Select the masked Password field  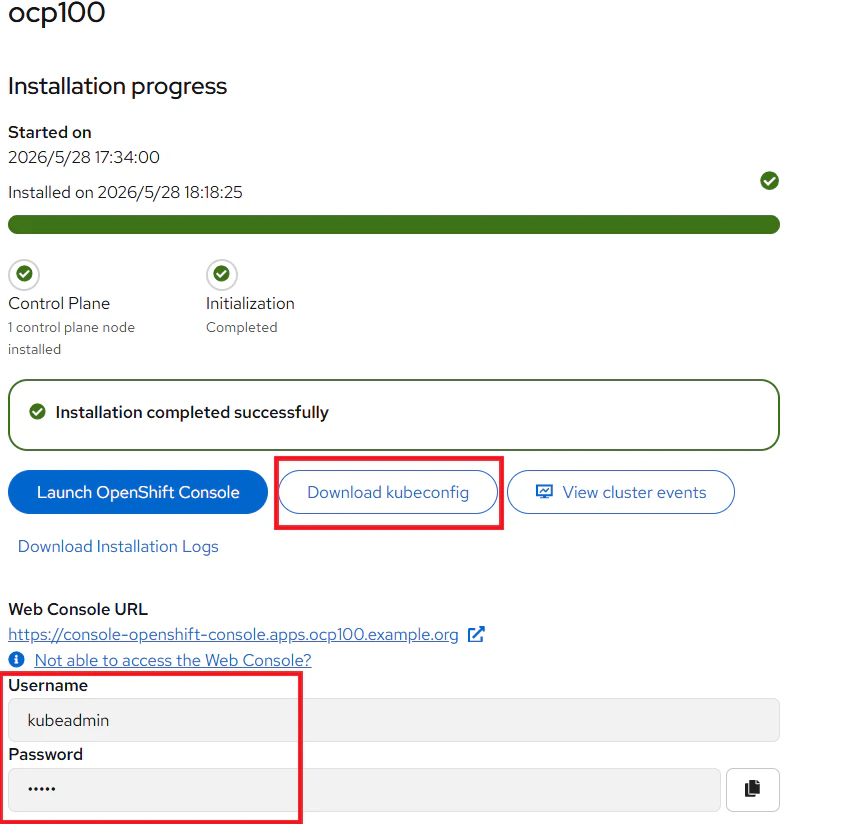click(364, 789)
